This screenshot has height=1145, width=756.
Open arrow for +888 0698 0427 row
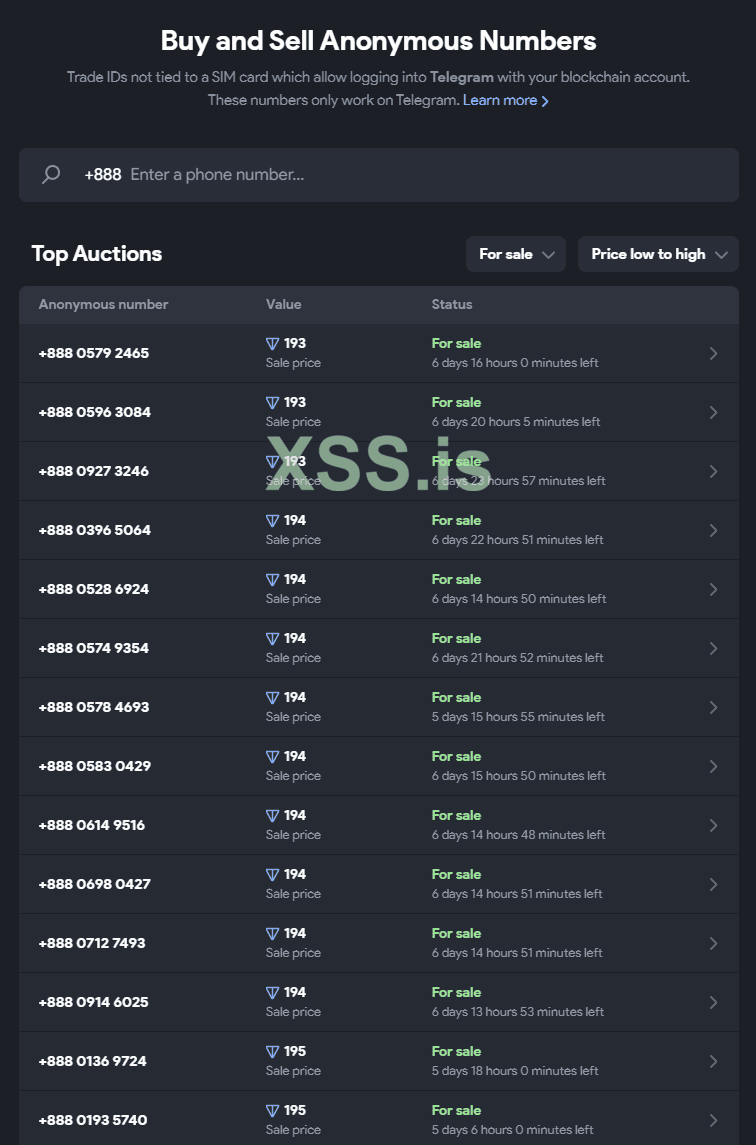(713, 884)
